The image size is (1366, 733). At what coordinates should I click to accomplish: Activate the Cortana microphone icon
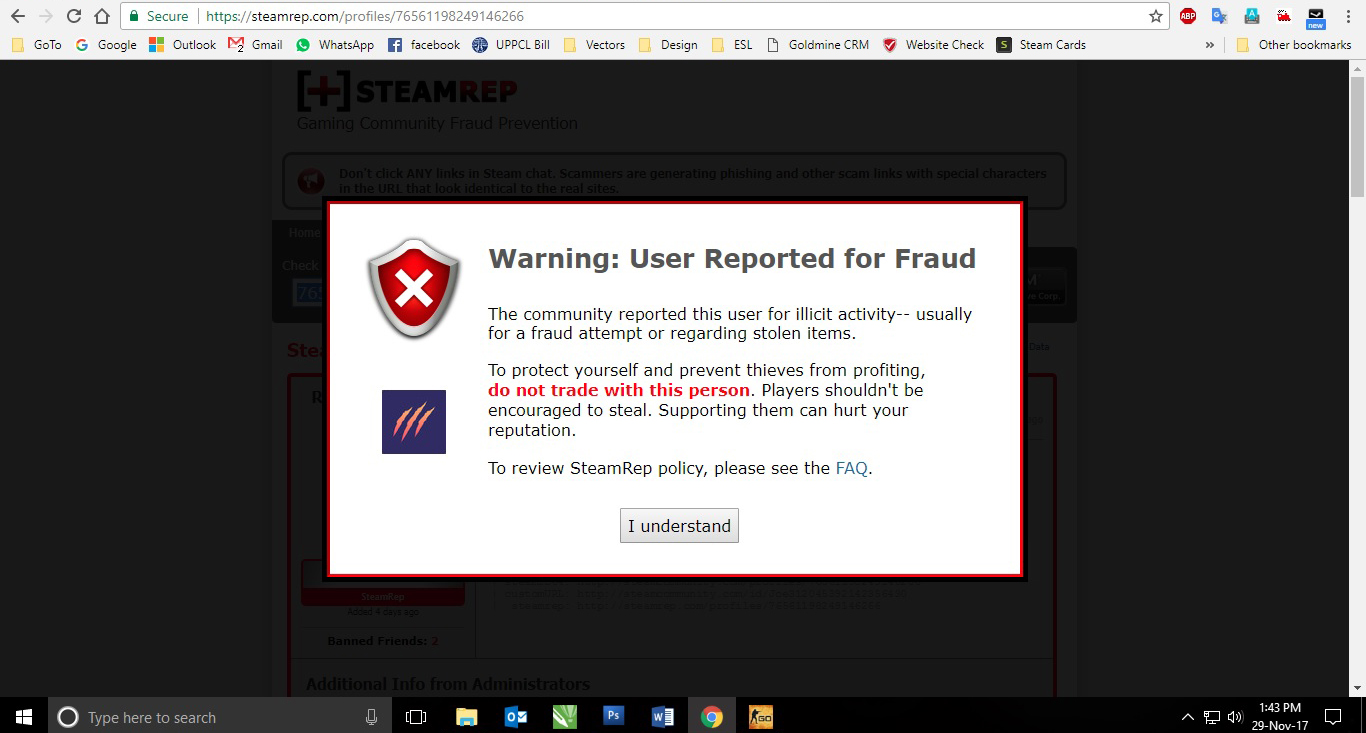click(371, 716)
